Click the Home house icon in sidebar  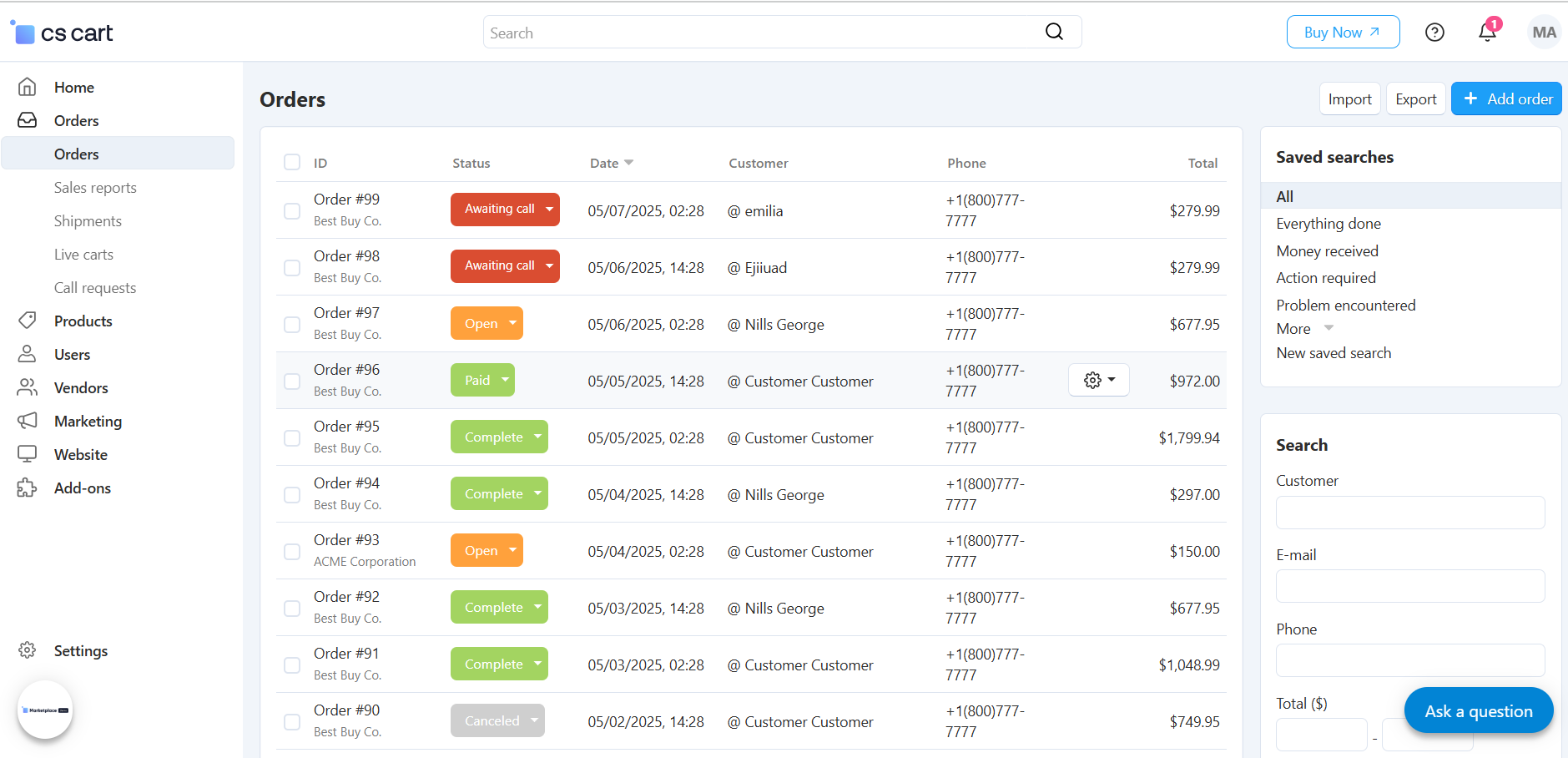click(x=28, y=87)
